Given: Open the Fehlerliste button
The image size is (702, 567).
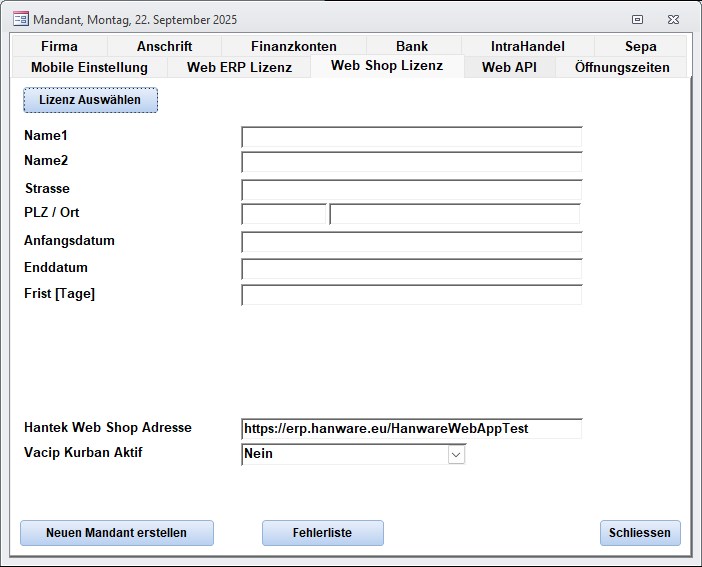Looking at the screenshot, I should click(x=322, y=533).
